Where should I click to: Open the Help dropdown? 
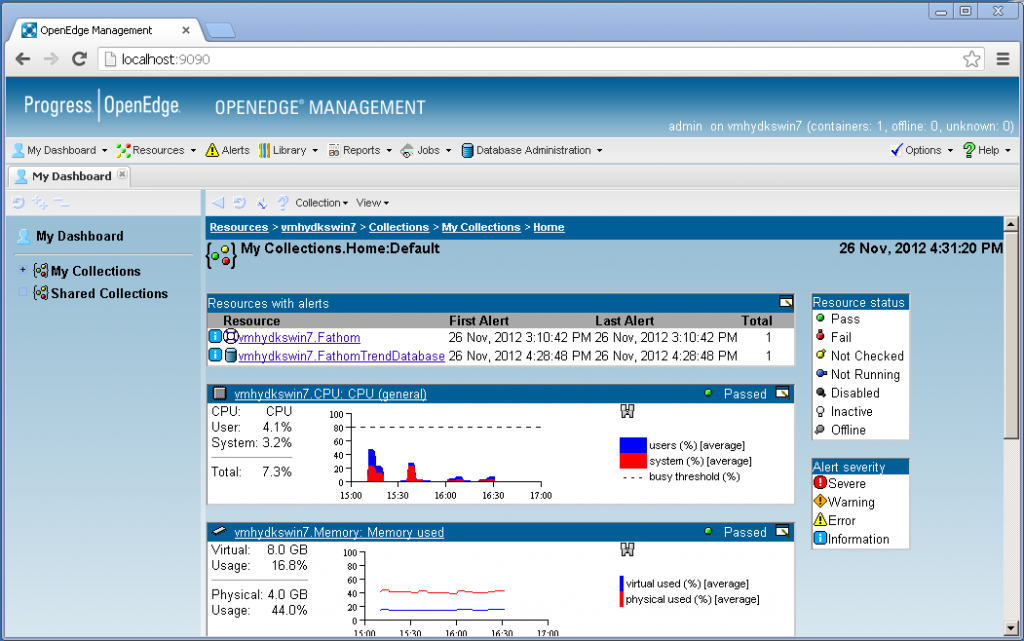987,150
